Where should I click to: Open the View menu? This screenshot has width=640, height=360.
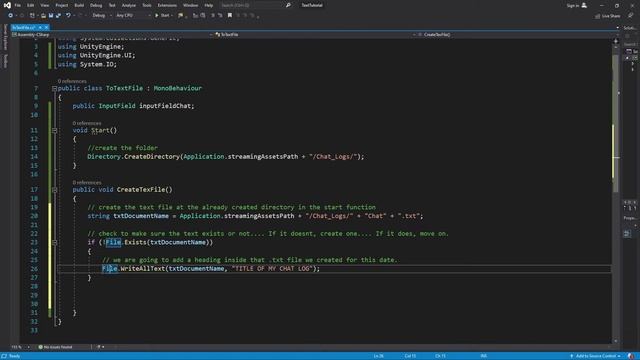[x=44, y=5]
